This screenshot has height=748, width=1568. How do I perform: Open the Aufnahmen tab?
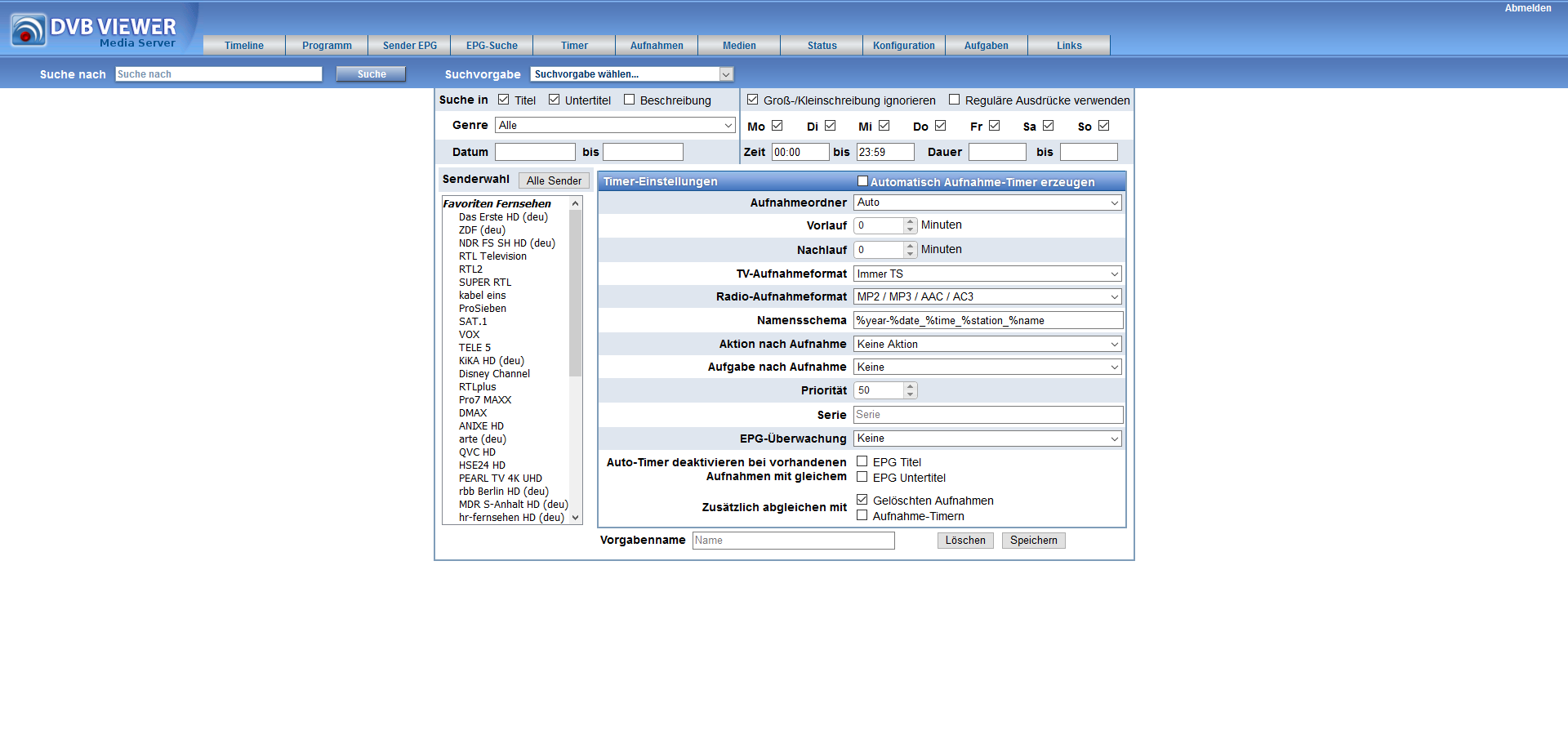[657, 46]
